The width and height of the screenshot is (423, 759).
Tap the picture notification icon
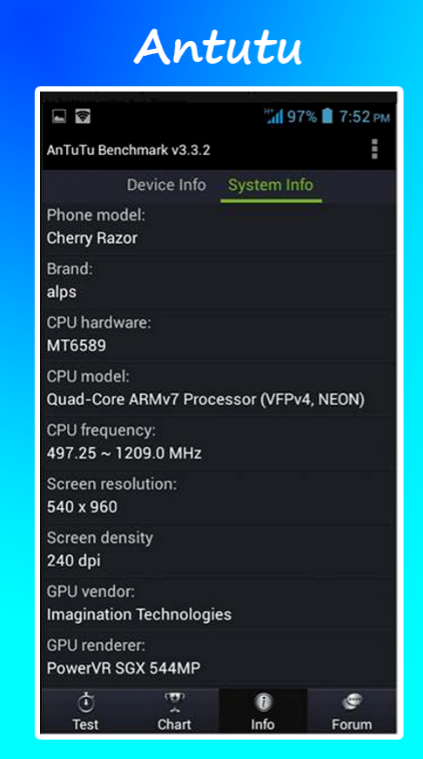tap(59, 116)
